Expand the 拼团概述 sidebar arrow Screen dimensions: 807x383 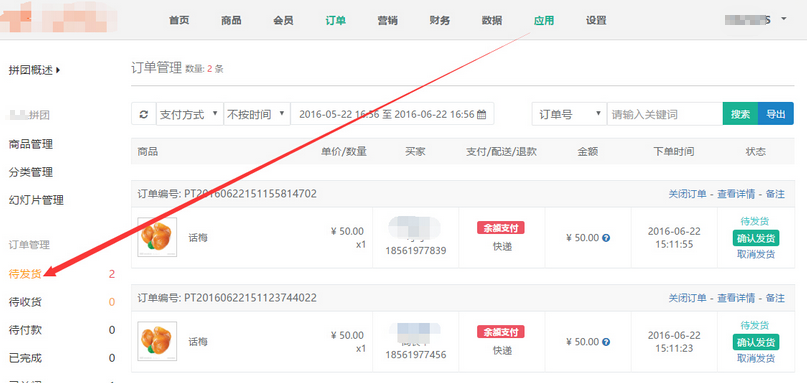[58, 70]
